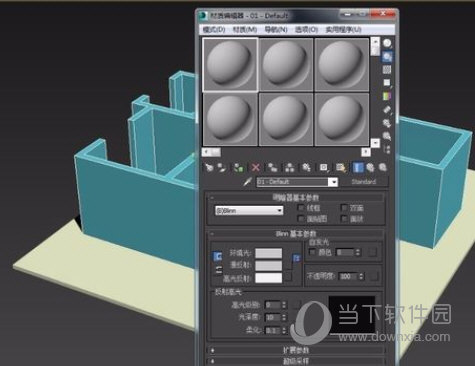Click the 环境光 ambient color swatch
Image resolution: width=475 pixels, height=366 pixels.
(x=269, y=253)
